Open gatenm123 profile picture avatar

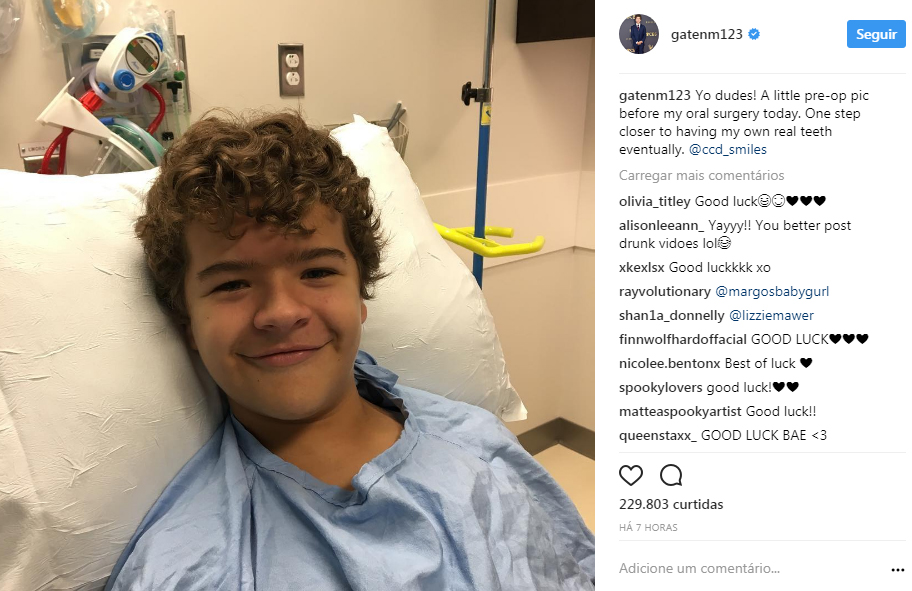click(639, 34)
